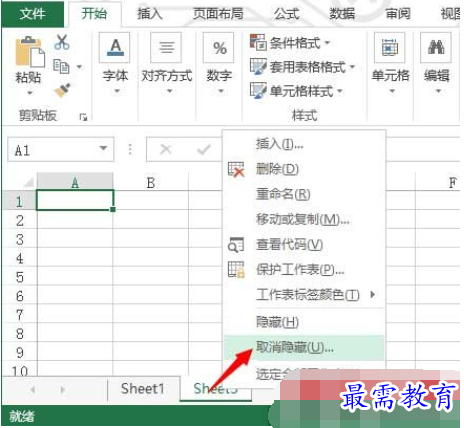Select the Format Painter brush icon
The image size is (464, 428).
click(x=62, y=90)
